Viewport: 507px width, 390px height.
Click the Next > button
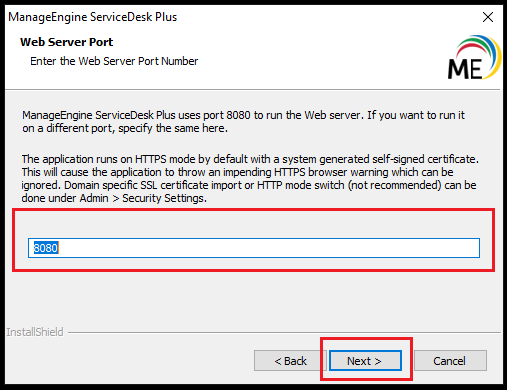point(365,361)
